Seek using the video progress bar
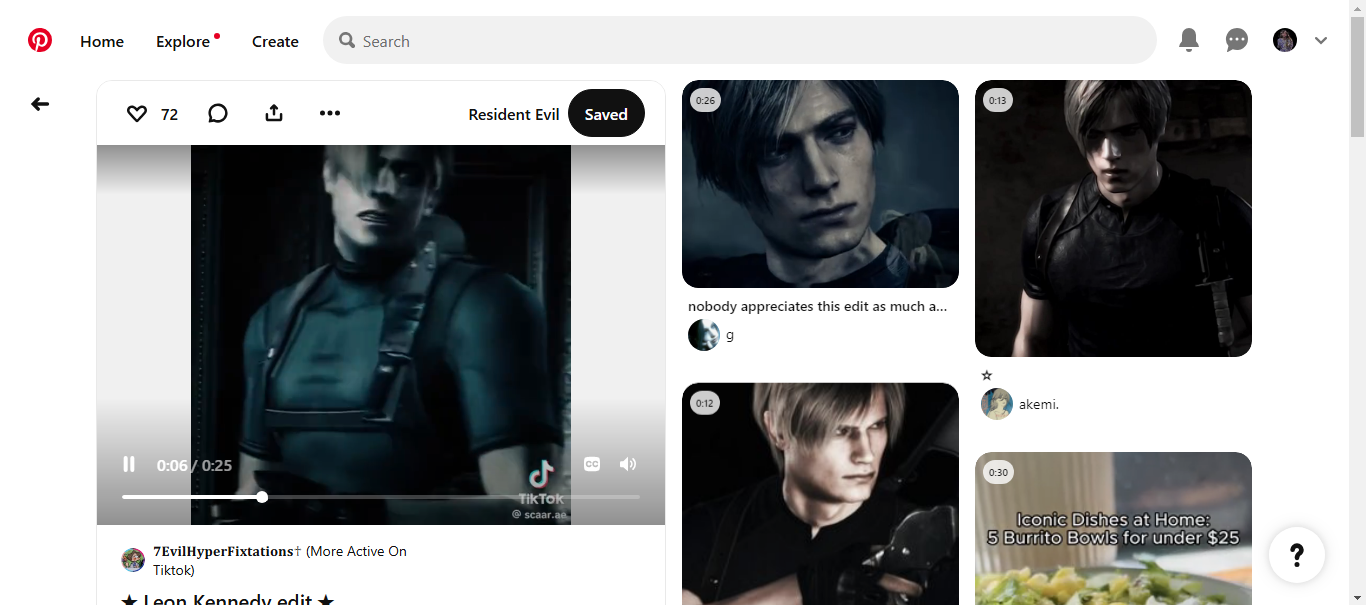 381,497
